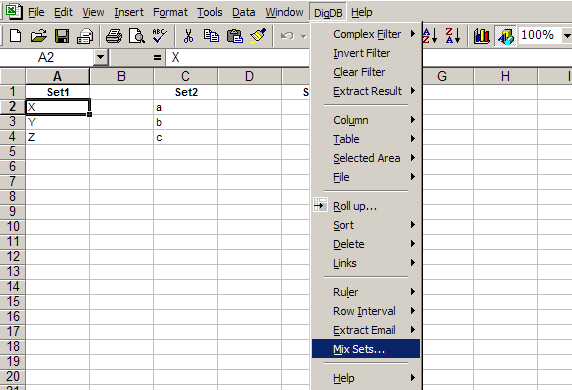Image resolution: width=572 pixels, height=390 pixels.
Task: Click the Paste clipboard icon
Action: (x=235, y=36)
